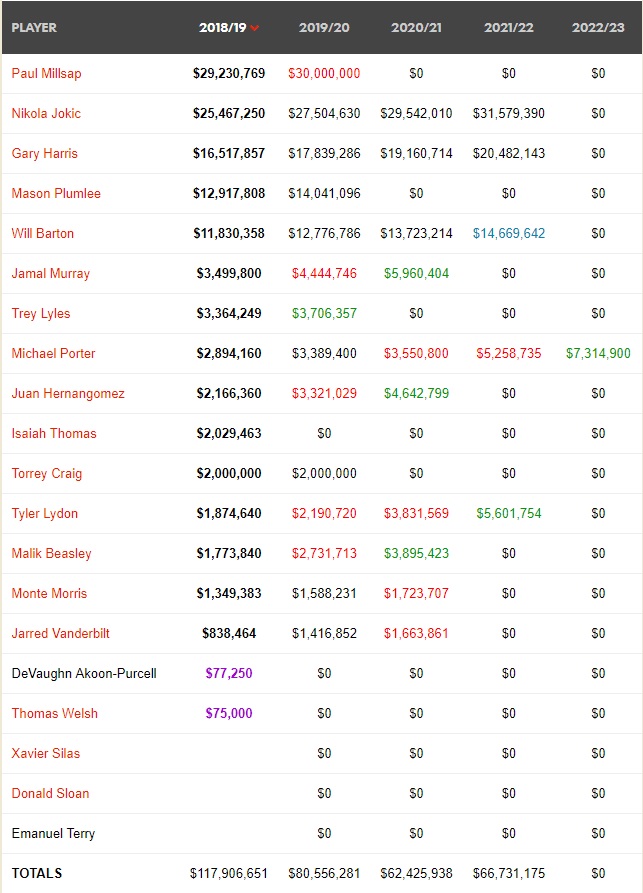Click the Will Barton link
Image resolution: width=643 pixels, height=893 pixels.
pos(43,233)
